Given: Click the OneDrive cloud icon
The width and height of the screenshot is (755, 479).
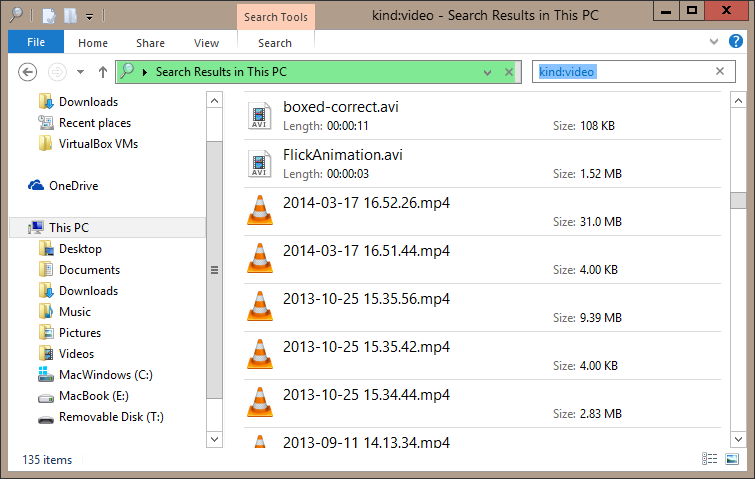Looking at the screenshot, I should [x=36, y=185].
